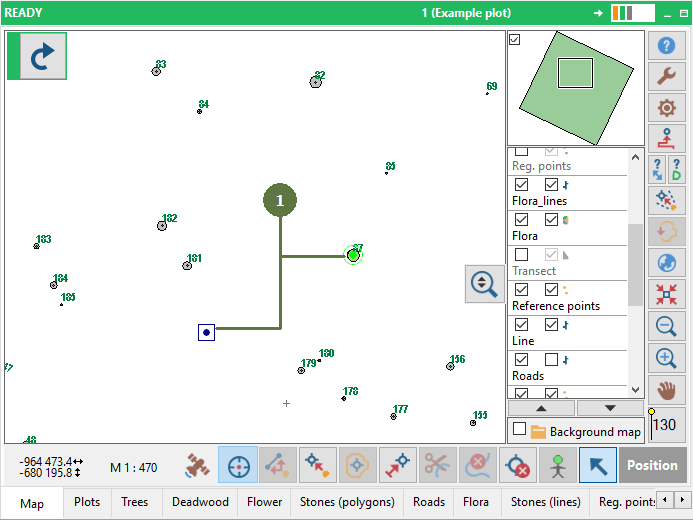Screen dimensions: 693x520
Task: Click the green highlighted tree point
Action: point(353,255)
